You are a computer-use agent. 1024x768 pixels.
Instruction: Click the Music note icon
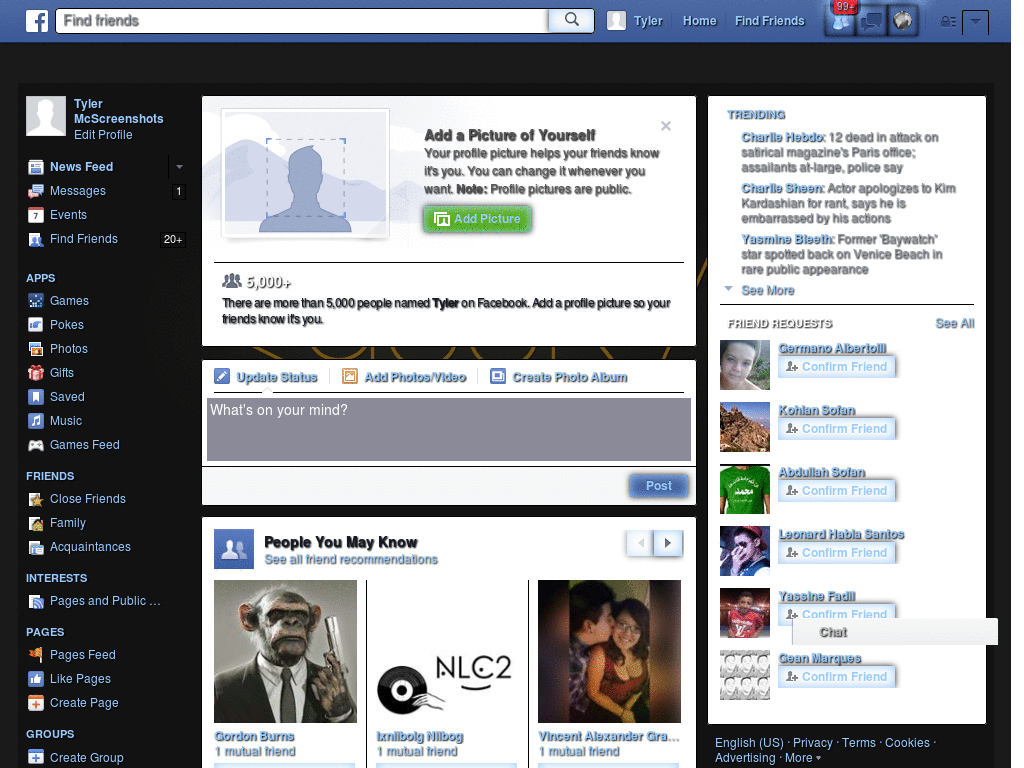pos(36,421)
